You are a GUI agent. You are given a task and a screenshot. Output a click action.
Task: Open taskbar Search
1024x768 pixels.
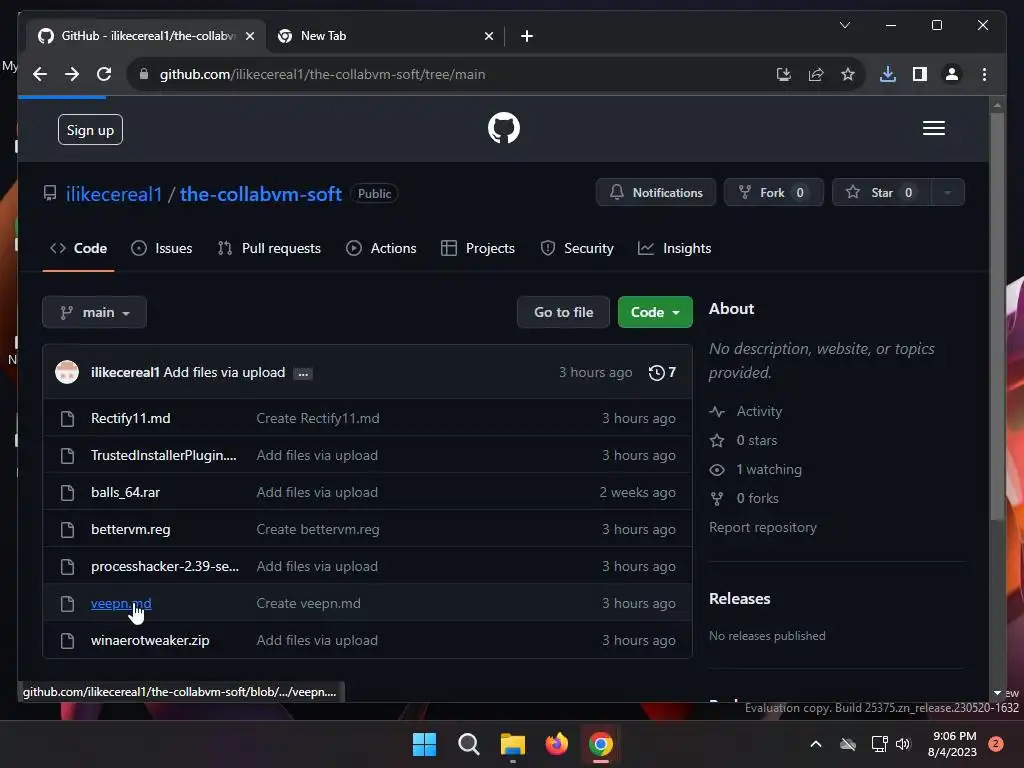(468, 744)
